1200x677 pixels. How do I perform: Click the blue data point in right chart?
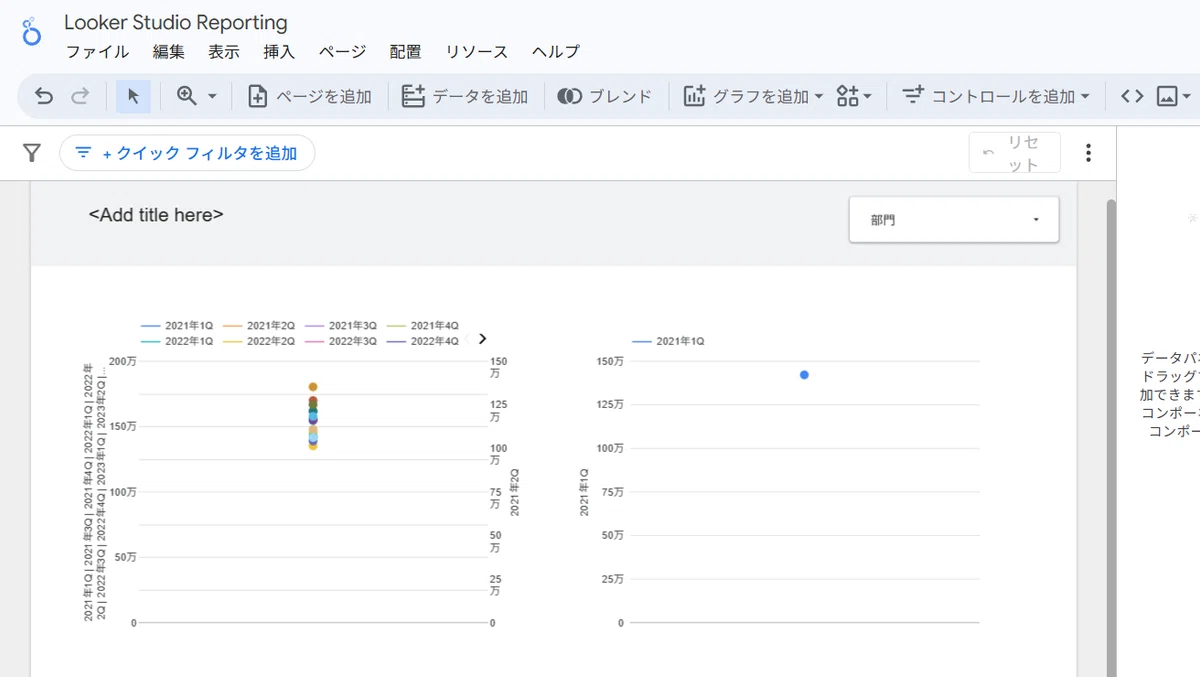pos(804,375)
